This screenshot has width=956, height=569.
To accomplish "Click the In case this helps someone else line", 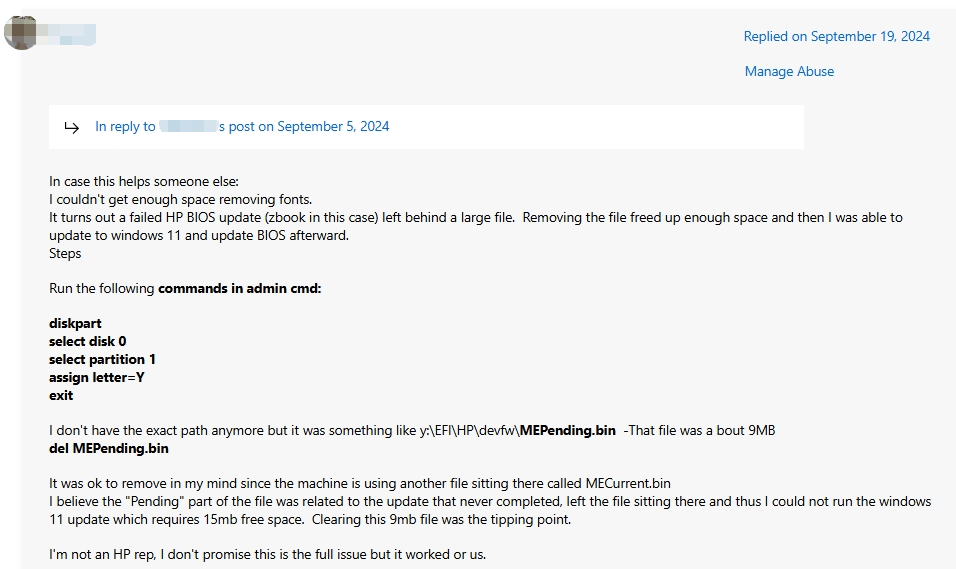I will 144,182.
